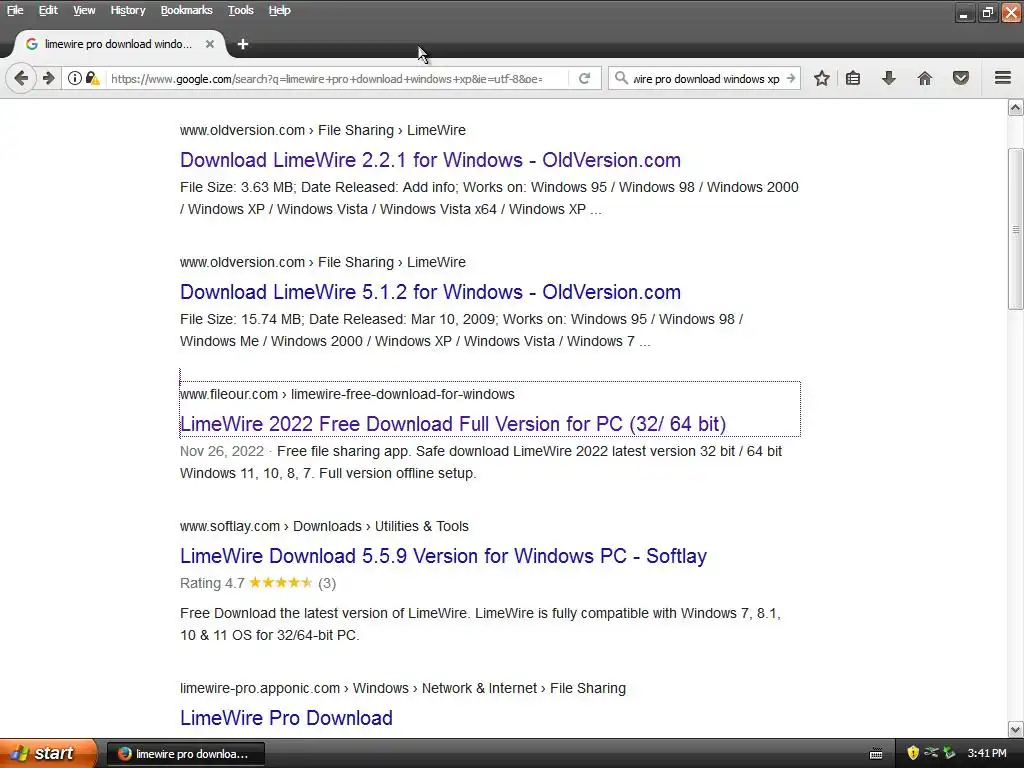Image resolution: width=1024 pixels, height=768 pixels.
Task: Click the security shield tray icon
Action: pos(913,753)
